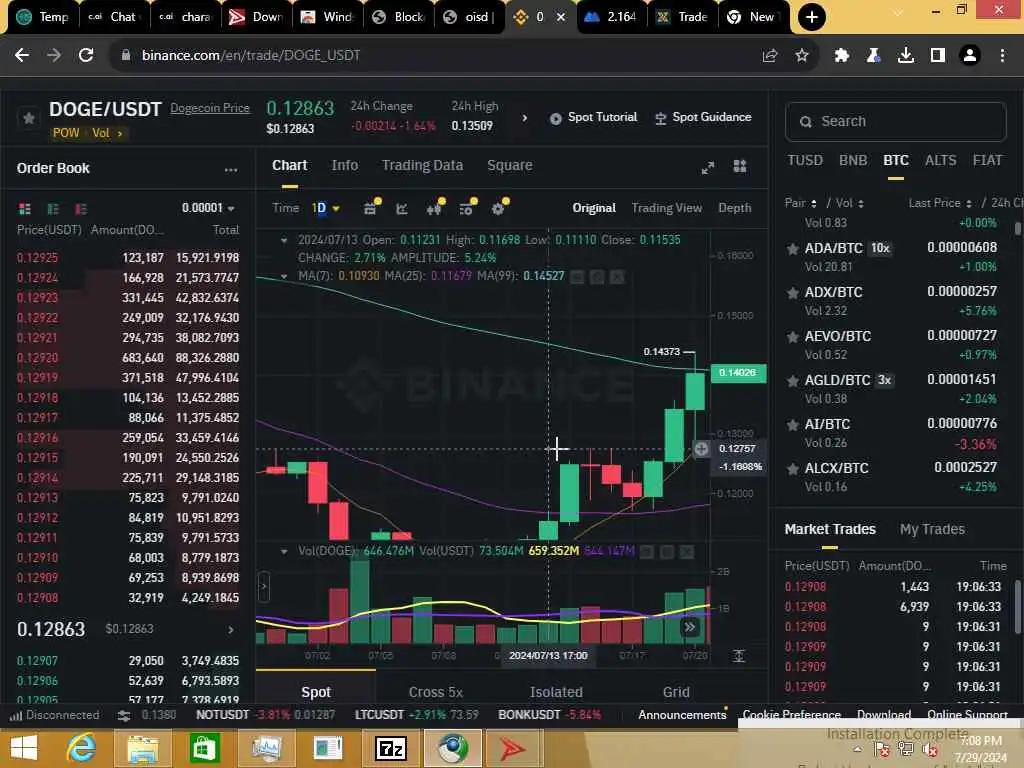Favorite ADX/BTC with its star

pyautogui.click(x=792, y=293)
